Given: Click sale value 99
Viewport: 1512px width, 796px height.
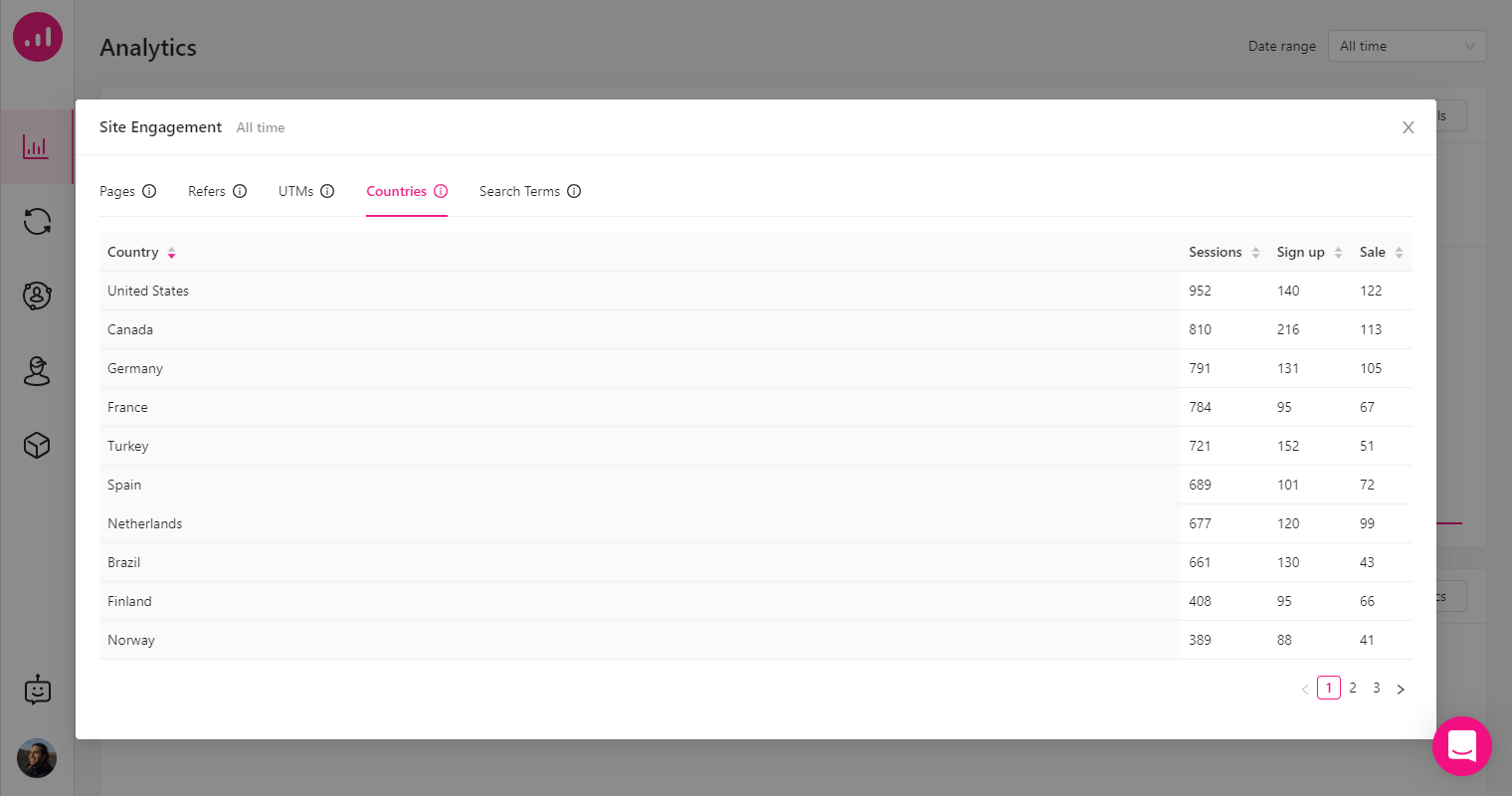Looking at the screenshot, I should pos(1367,523).
